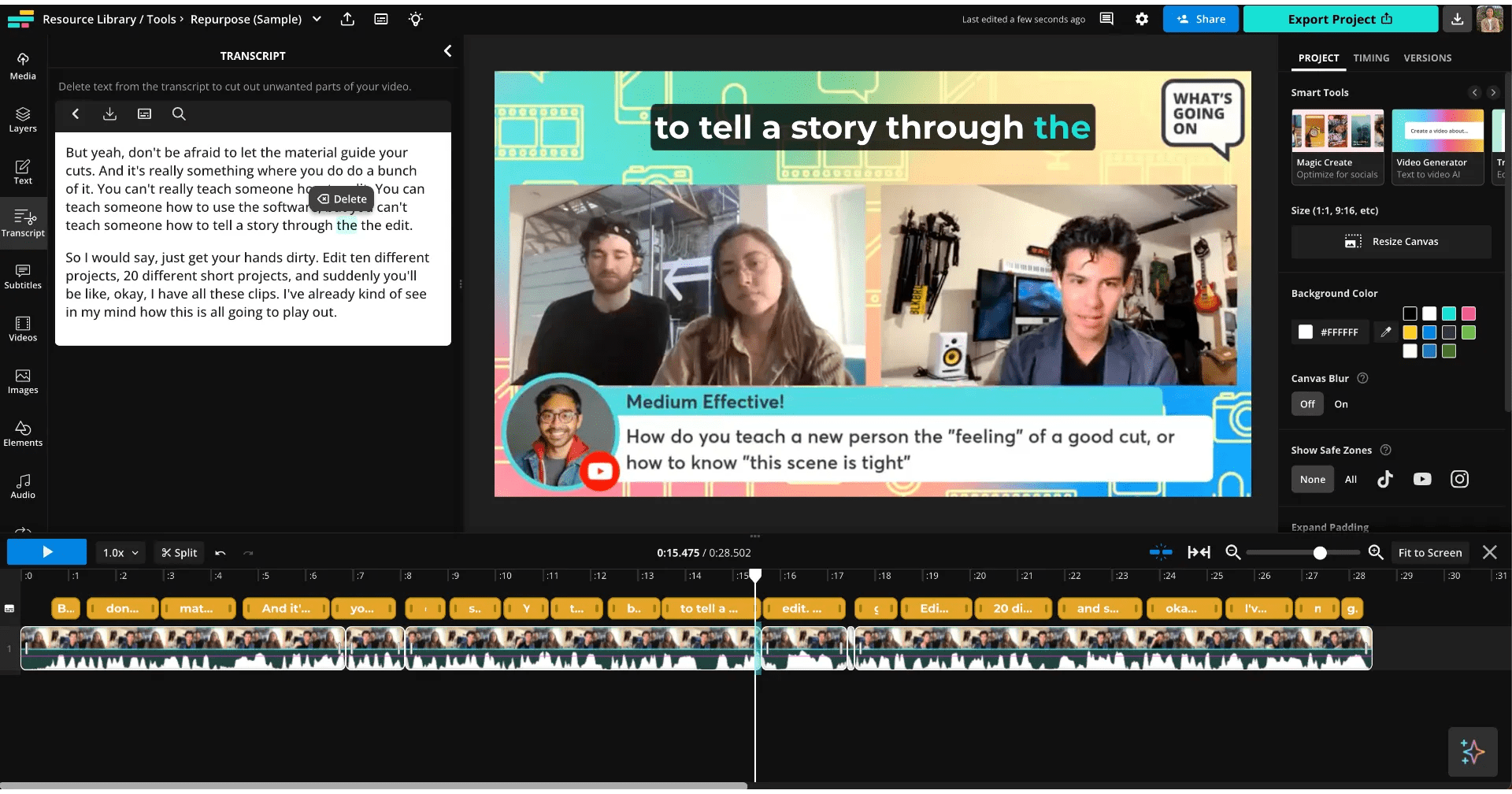Click the fit-timeline arrows icon
Image resolution: width=1512 pixels, height=794 pixels.
coord(1199,553)
